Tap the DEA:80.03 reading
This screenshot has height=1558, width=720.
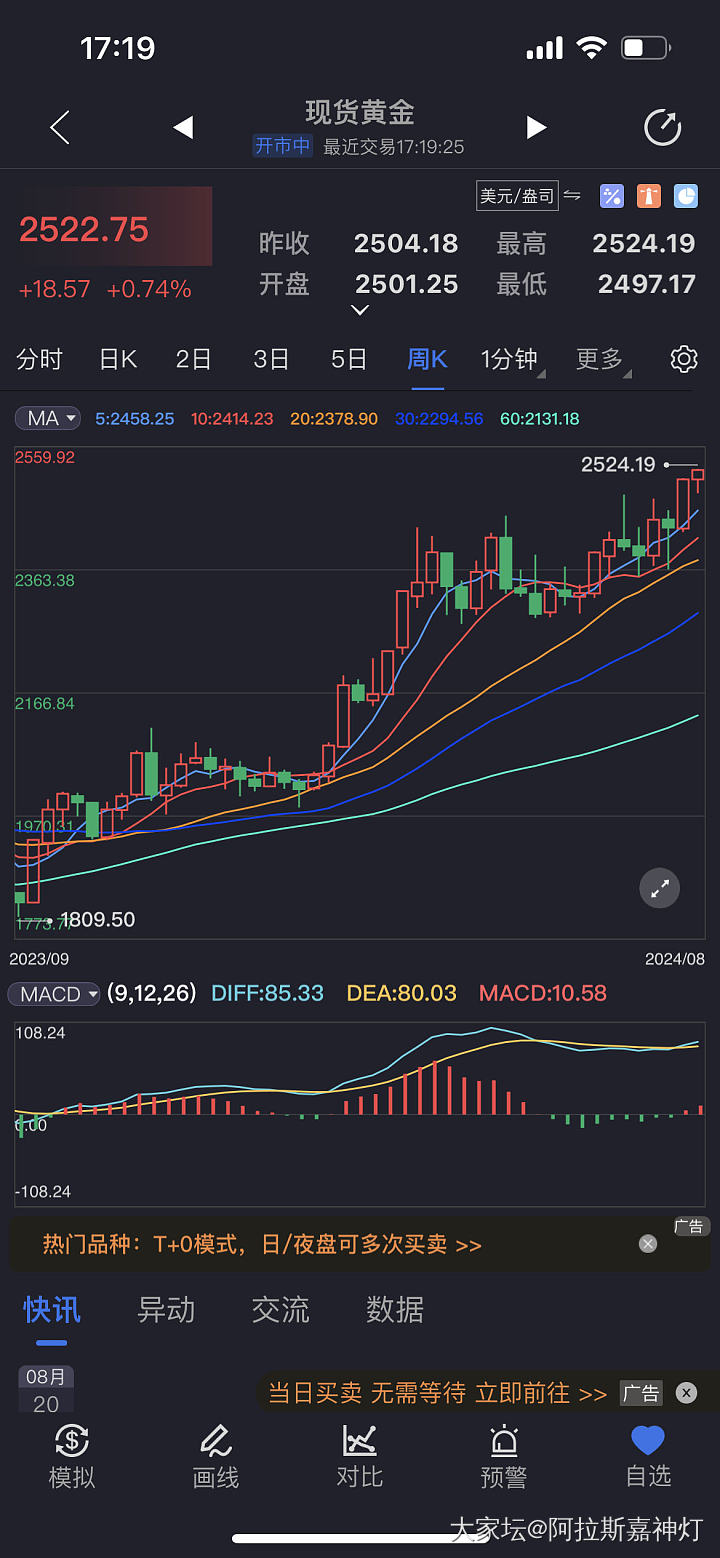click(x=401, y=993)
